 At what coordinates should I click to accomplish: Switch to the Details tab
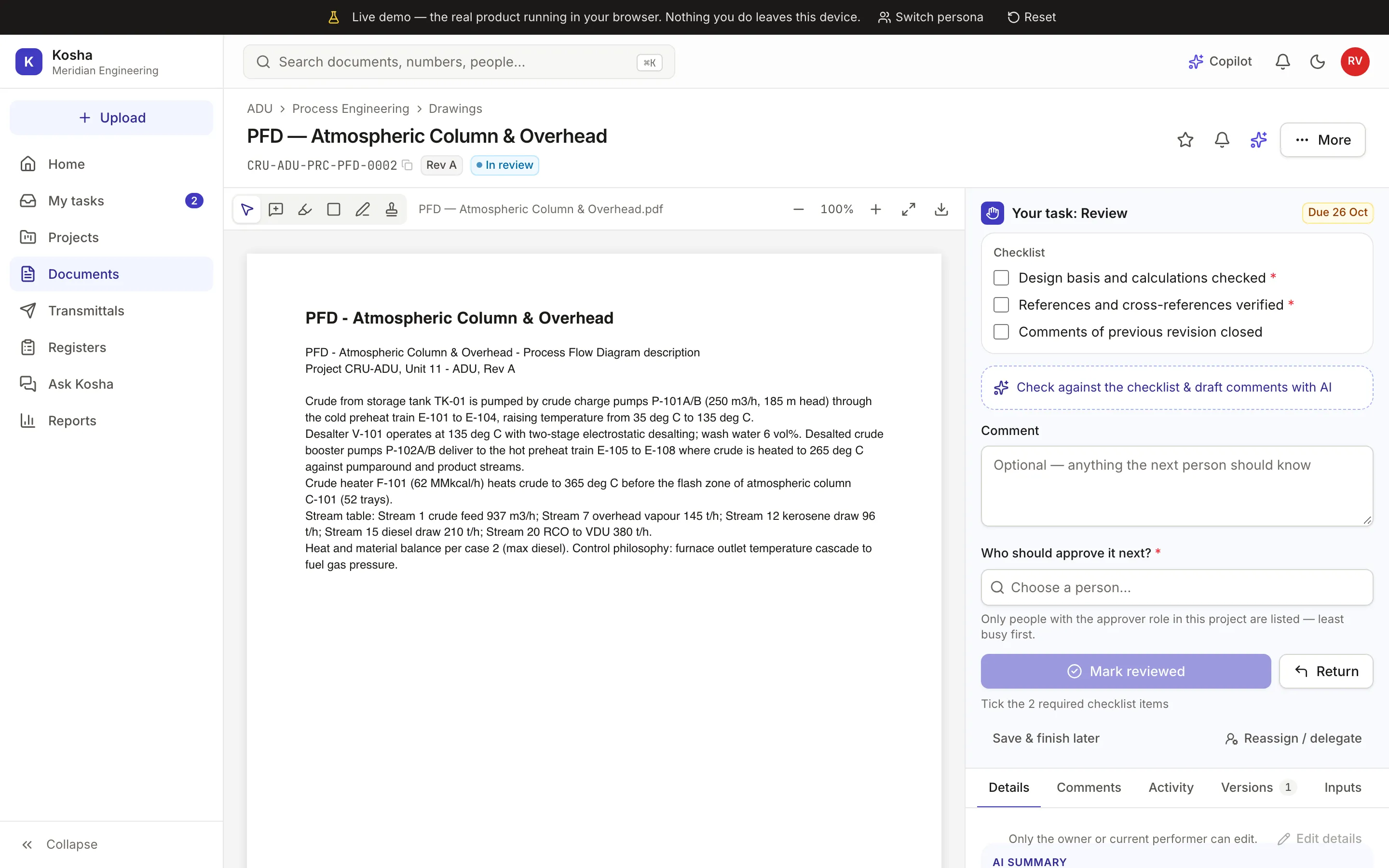[1008, 787]
